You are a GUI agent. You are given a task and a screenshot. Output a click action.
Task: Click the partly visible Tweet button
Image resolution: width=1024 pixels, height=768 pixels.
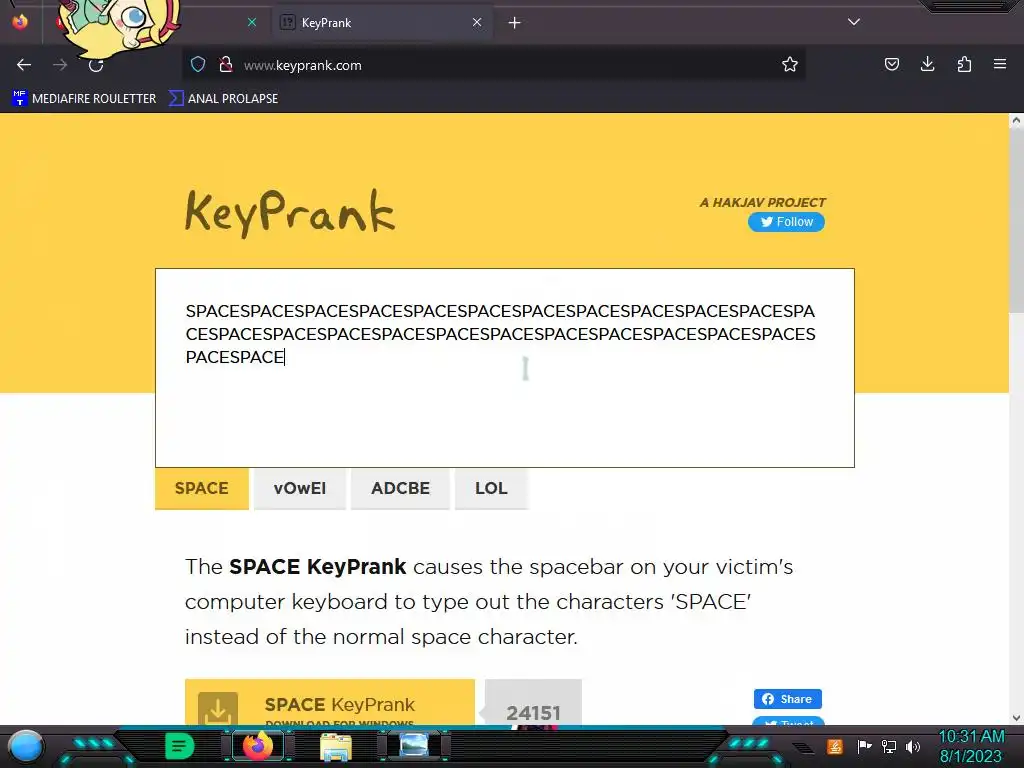pos(788,722)
